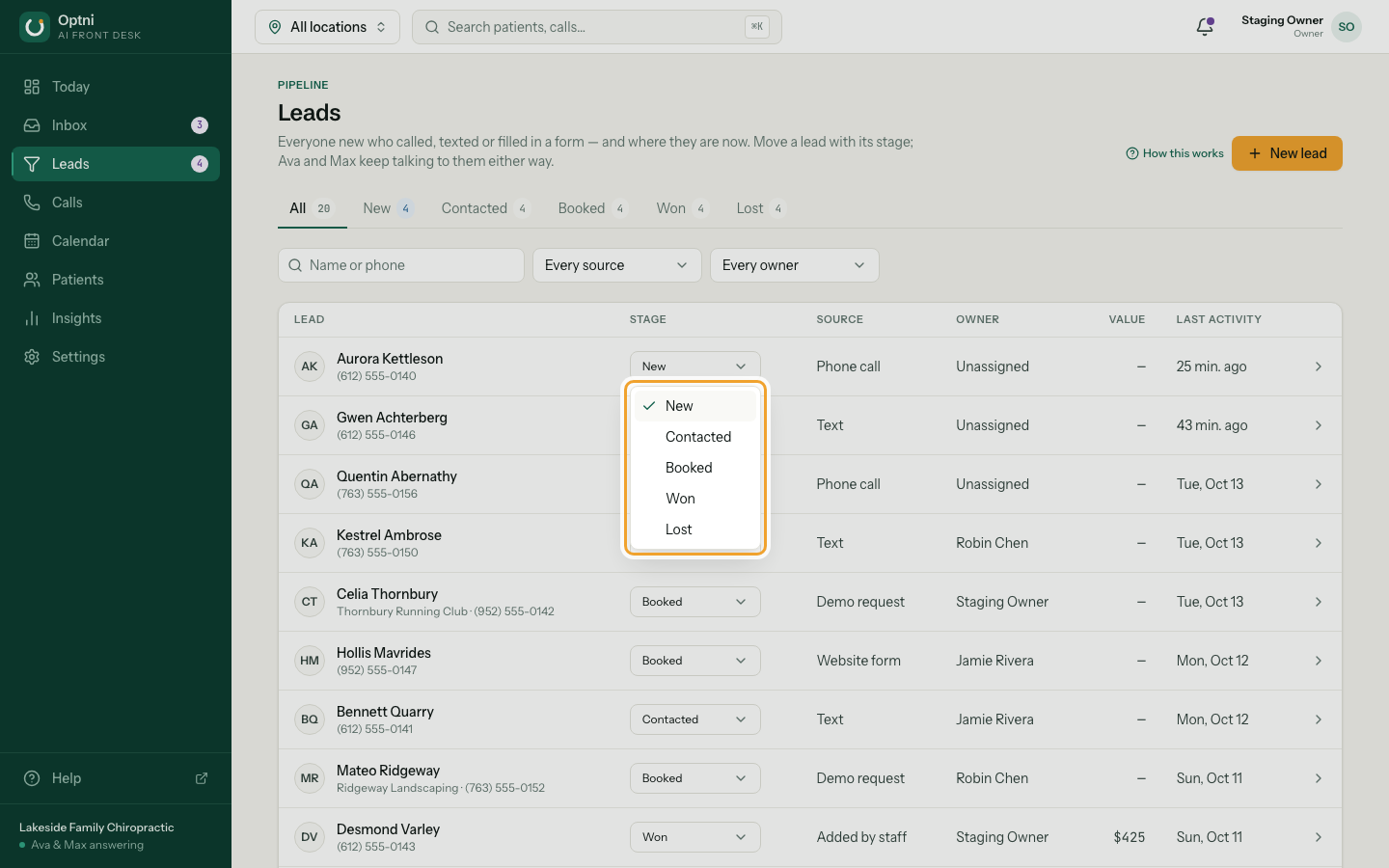Switch to the Won leads tab
Viewport: 1389px width, 868px height.
(x=682, y=208)
